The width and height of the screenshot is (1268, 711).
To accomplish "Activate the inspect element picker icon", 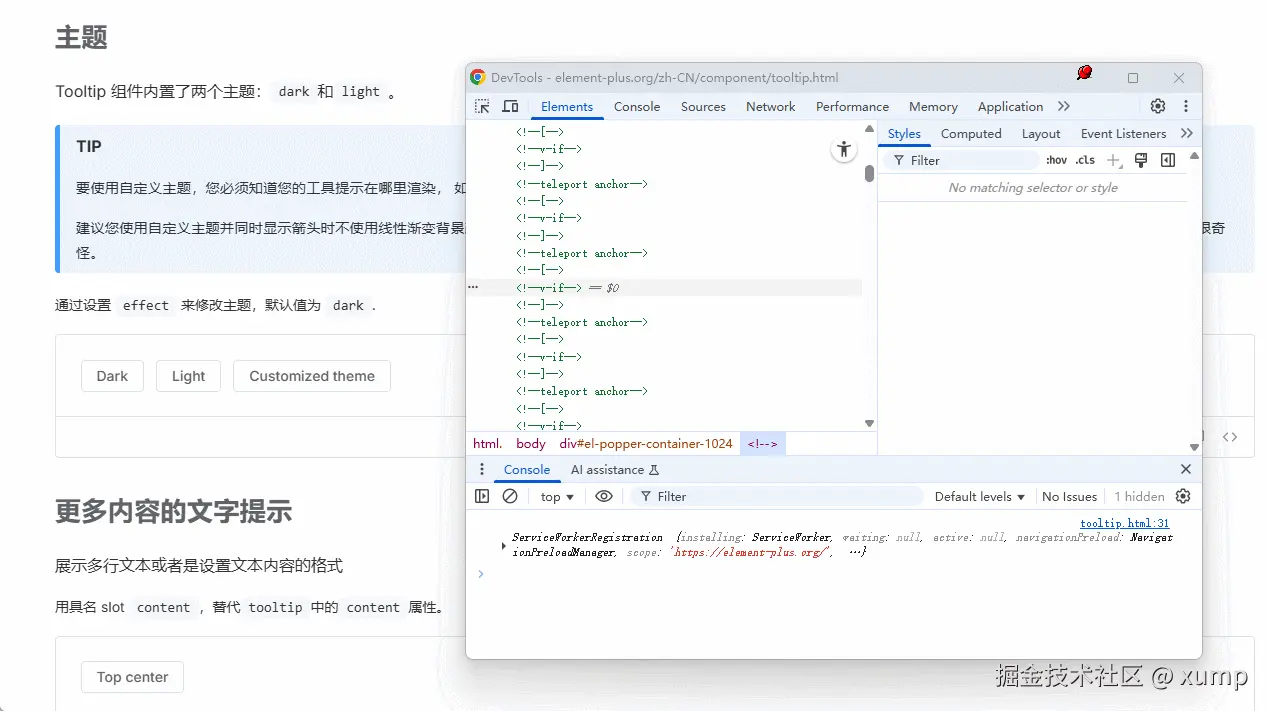I will click(x=483, y=107).
